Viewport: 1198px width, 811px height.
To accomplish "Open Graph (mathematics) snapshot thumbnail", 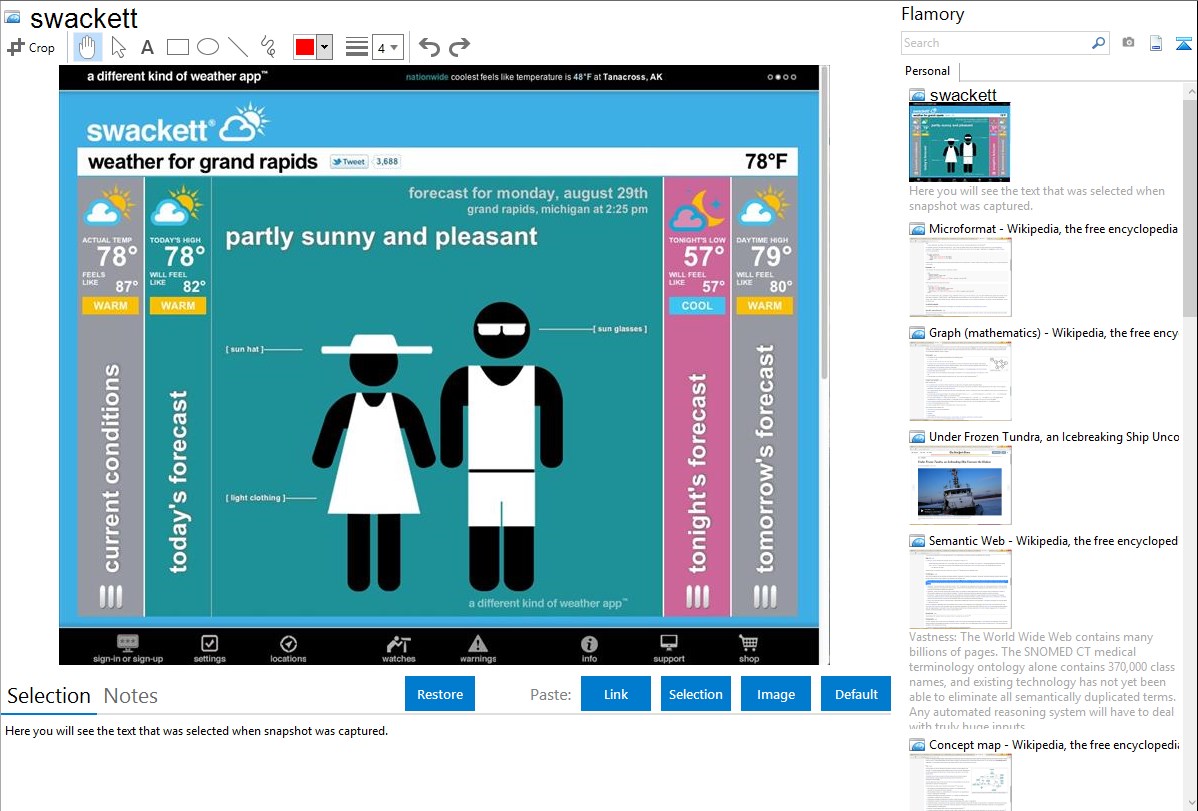I will pyautogui.click(x=960, y=381).
